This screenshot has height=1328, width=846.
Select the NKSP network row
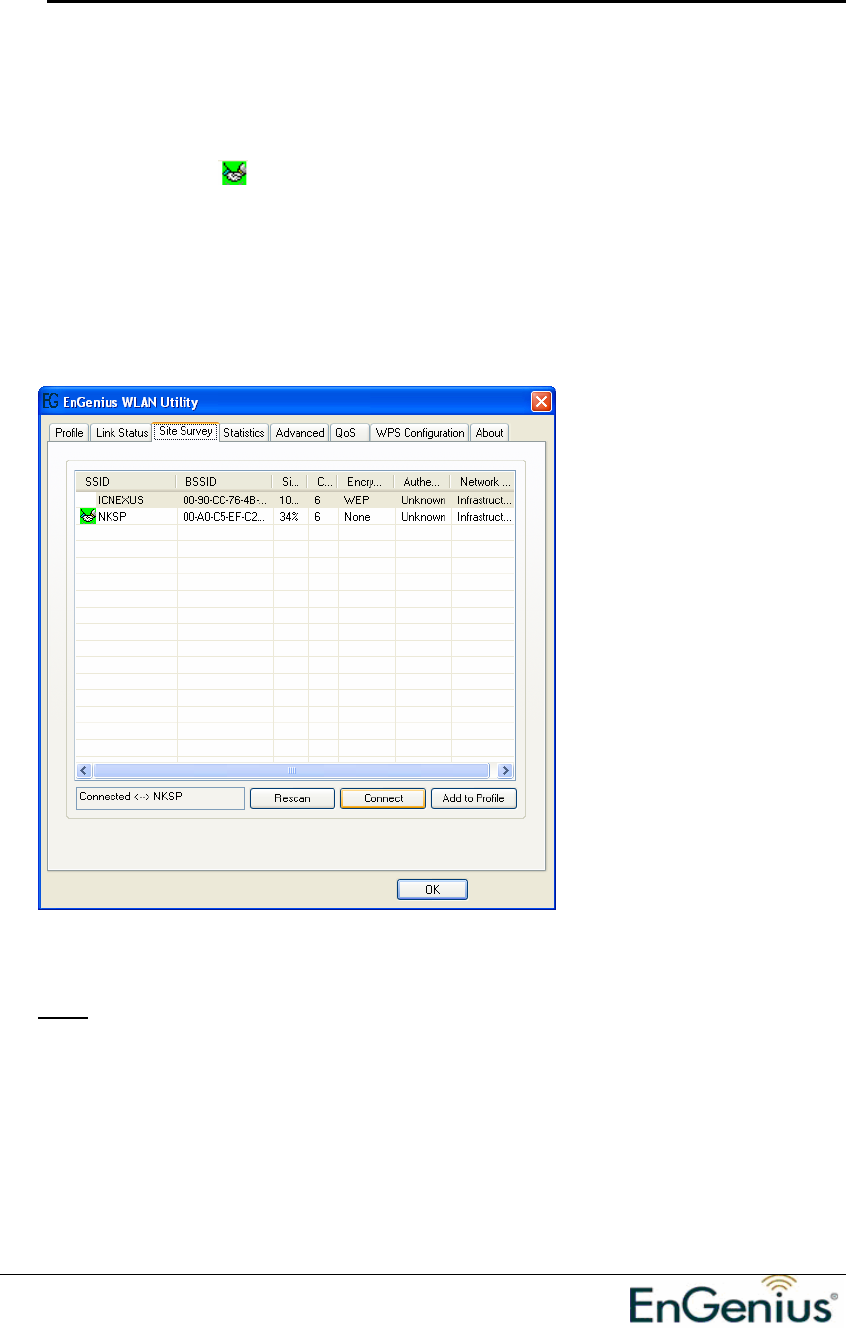point(295,517)
